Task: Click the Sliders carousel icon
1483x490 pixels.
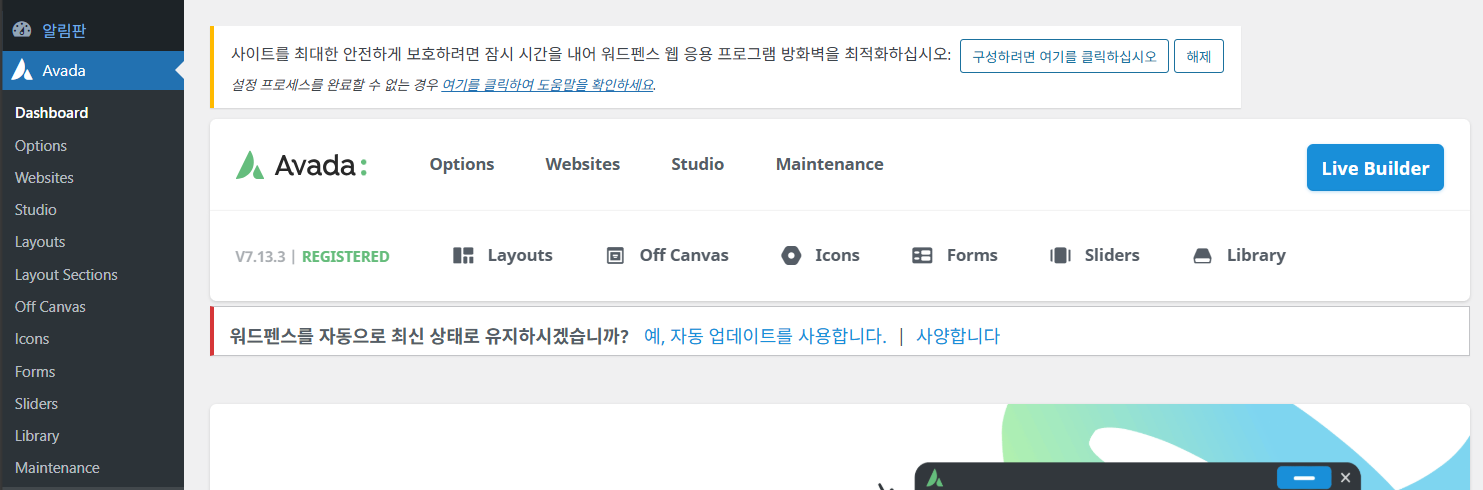Action: click(1060, 255)
